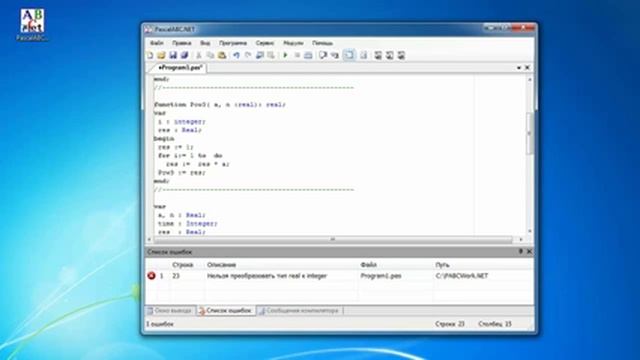The height and width of the screenshot is (360, 640).
Task: Click line number 23 in error row
Action: coord(176,276)
